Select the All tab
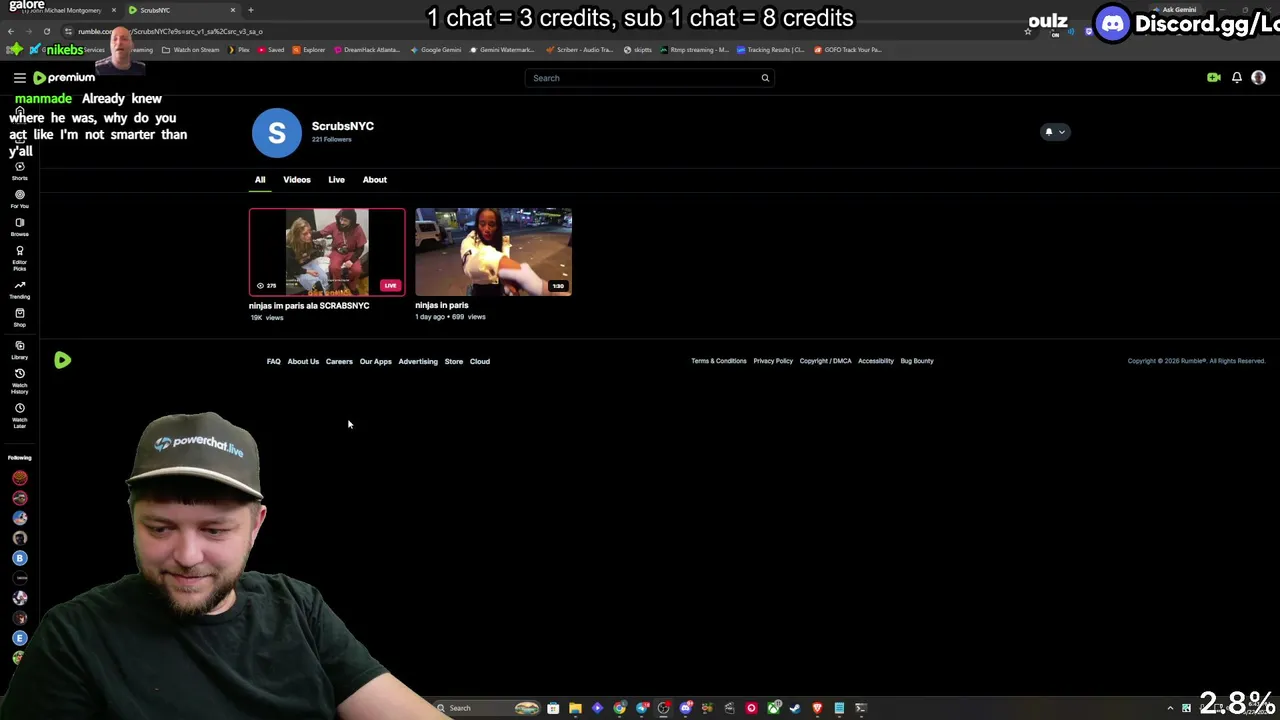This screenshot has height=720, width=1280. (260, 180)
